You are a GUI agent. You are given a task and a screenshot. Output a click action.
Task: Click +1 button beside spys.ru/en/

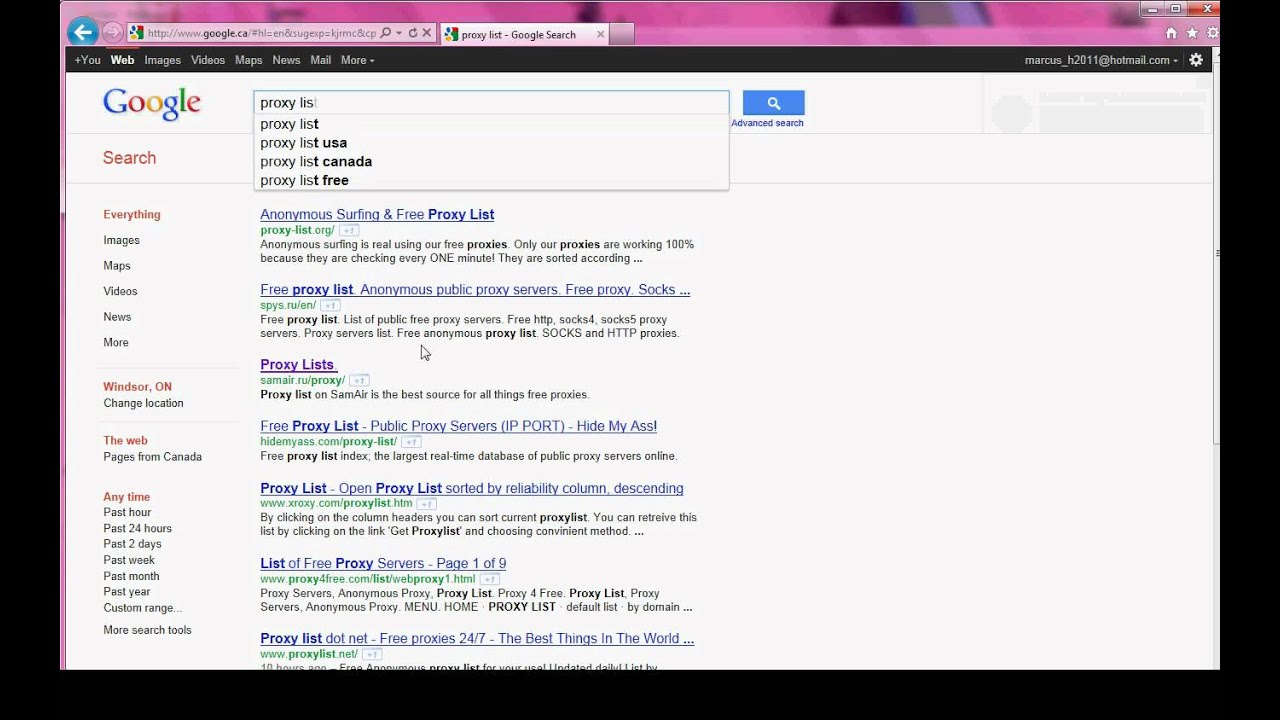(x=330, y=305)
